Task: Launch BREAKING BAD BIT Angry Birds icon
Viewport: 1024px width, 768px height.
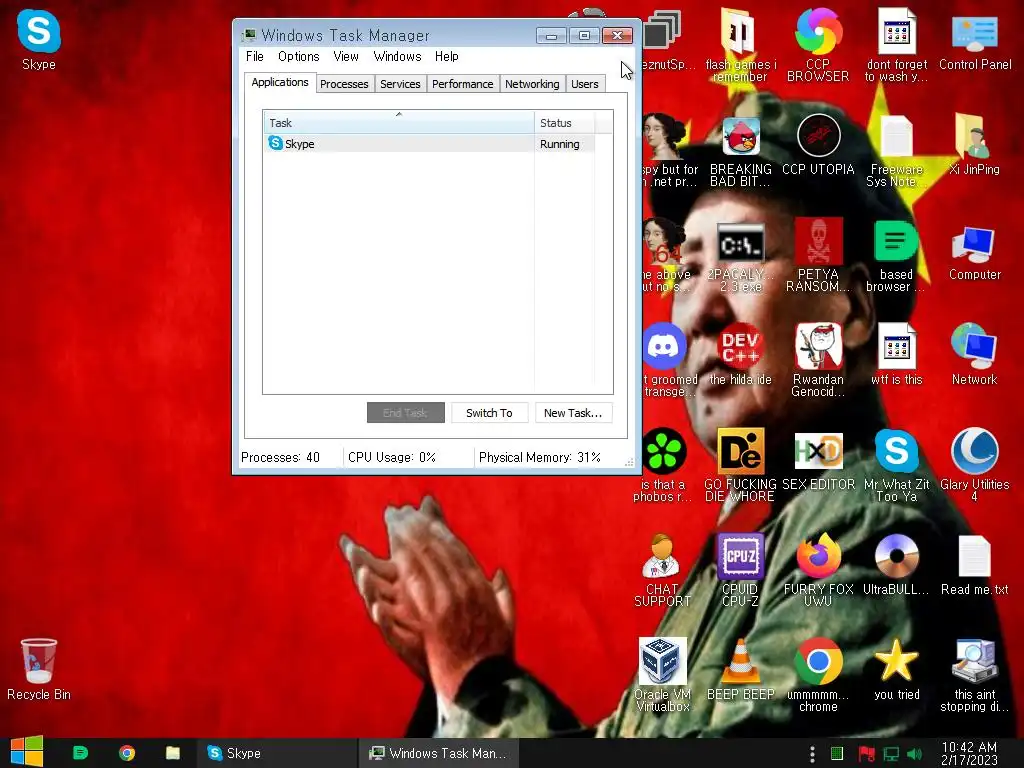Action: point(740,152)
